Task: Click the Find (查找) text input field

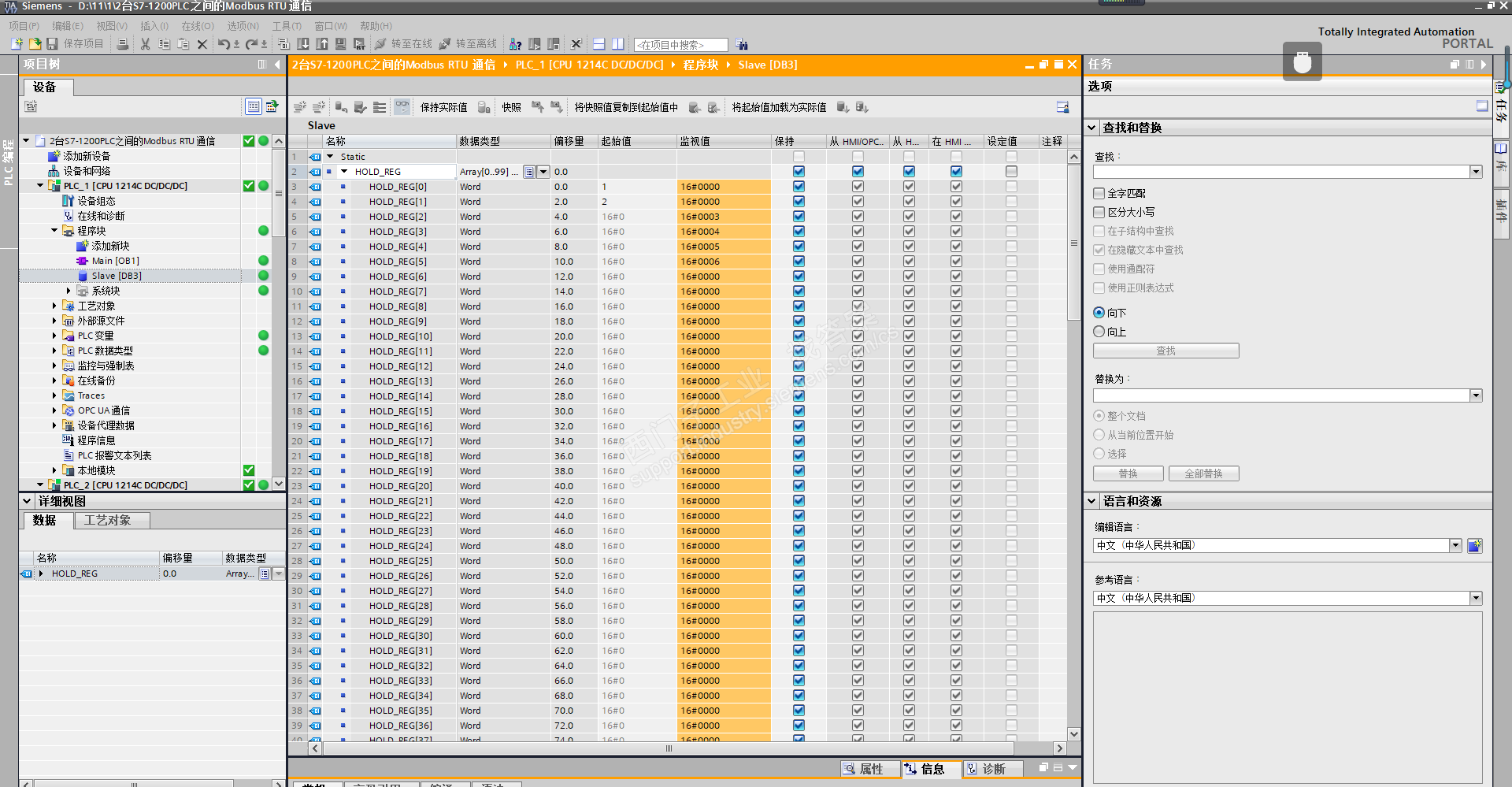Action: pos(1280,172)
